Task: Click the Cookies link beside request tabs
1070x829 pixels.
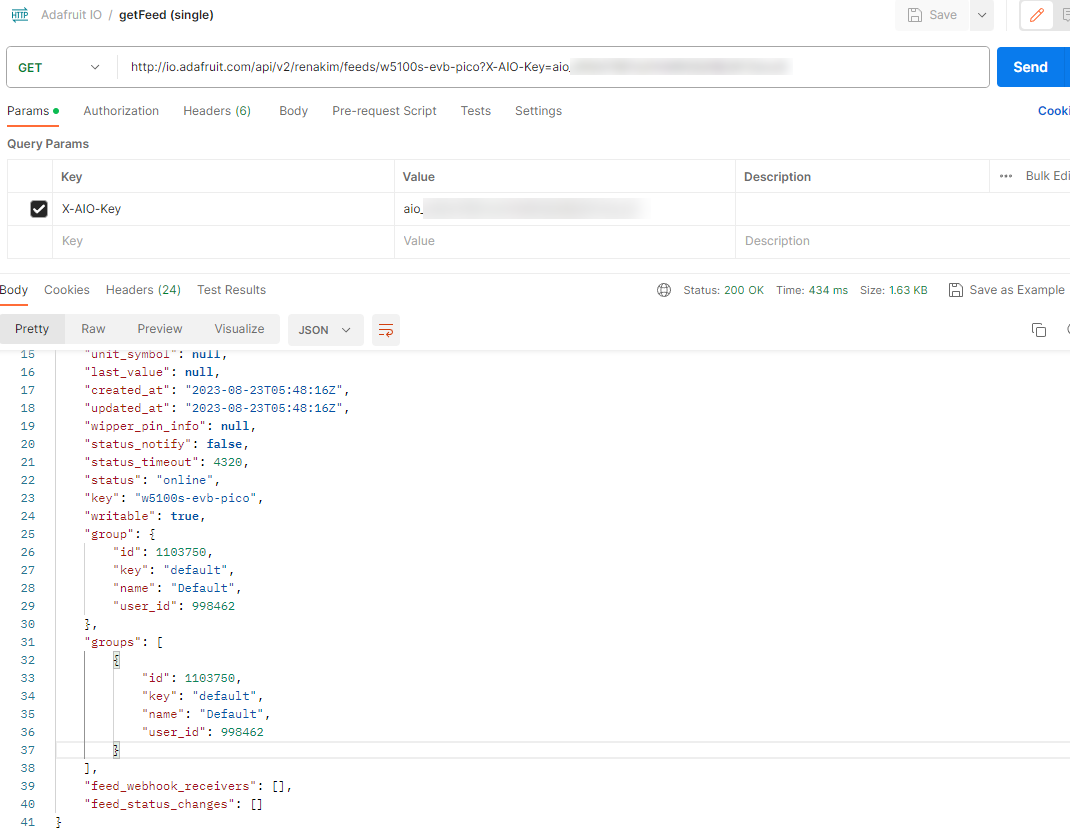Action: coord(1054,111)
